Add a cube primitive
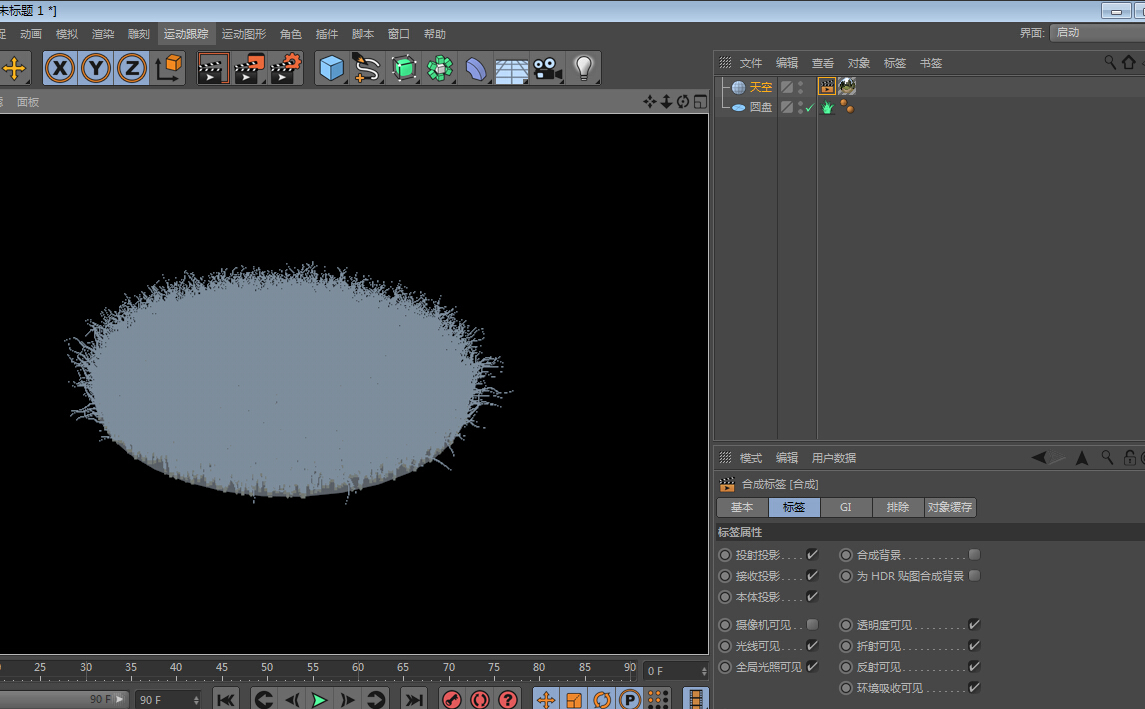This screenshot has width=1145, height=709. (x=332, y=69)
